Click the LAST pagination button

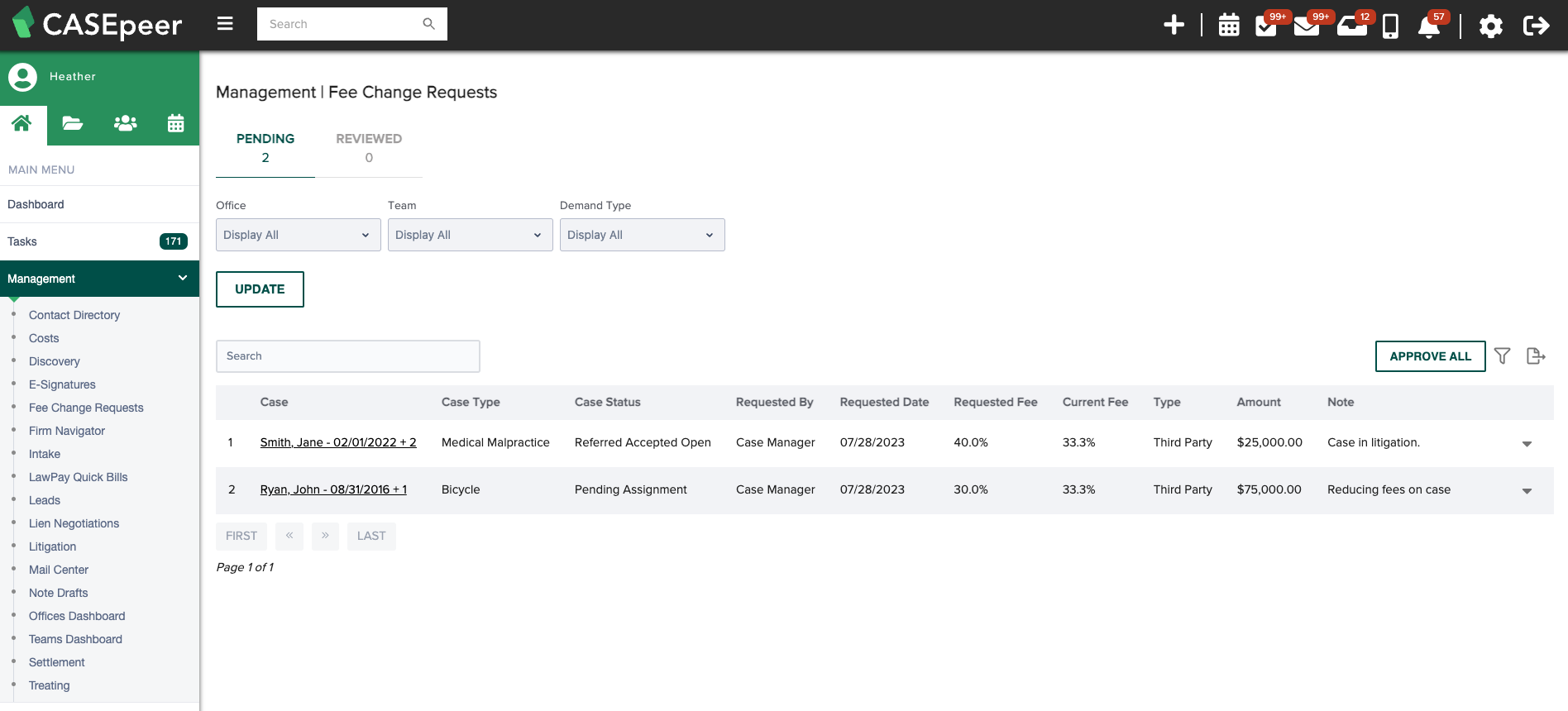[371, 536]
